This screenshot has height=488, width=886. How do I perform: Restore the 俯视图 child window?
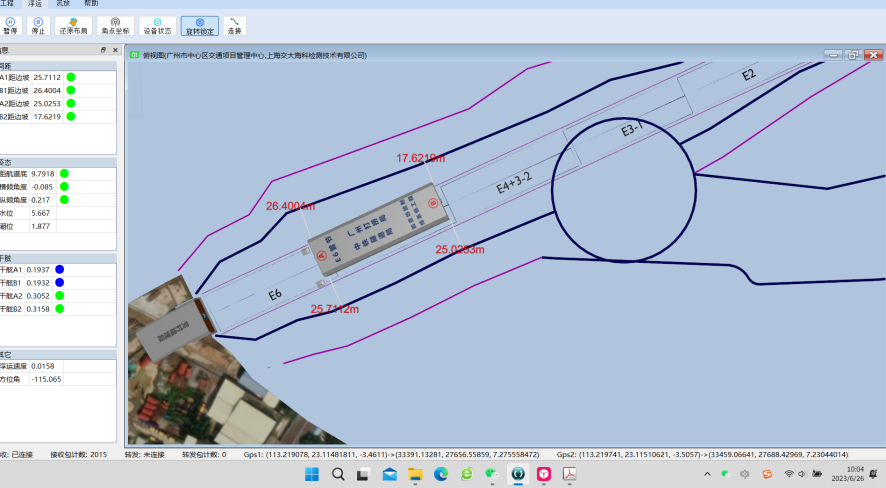pyautogui.click(x=853, y=55)
